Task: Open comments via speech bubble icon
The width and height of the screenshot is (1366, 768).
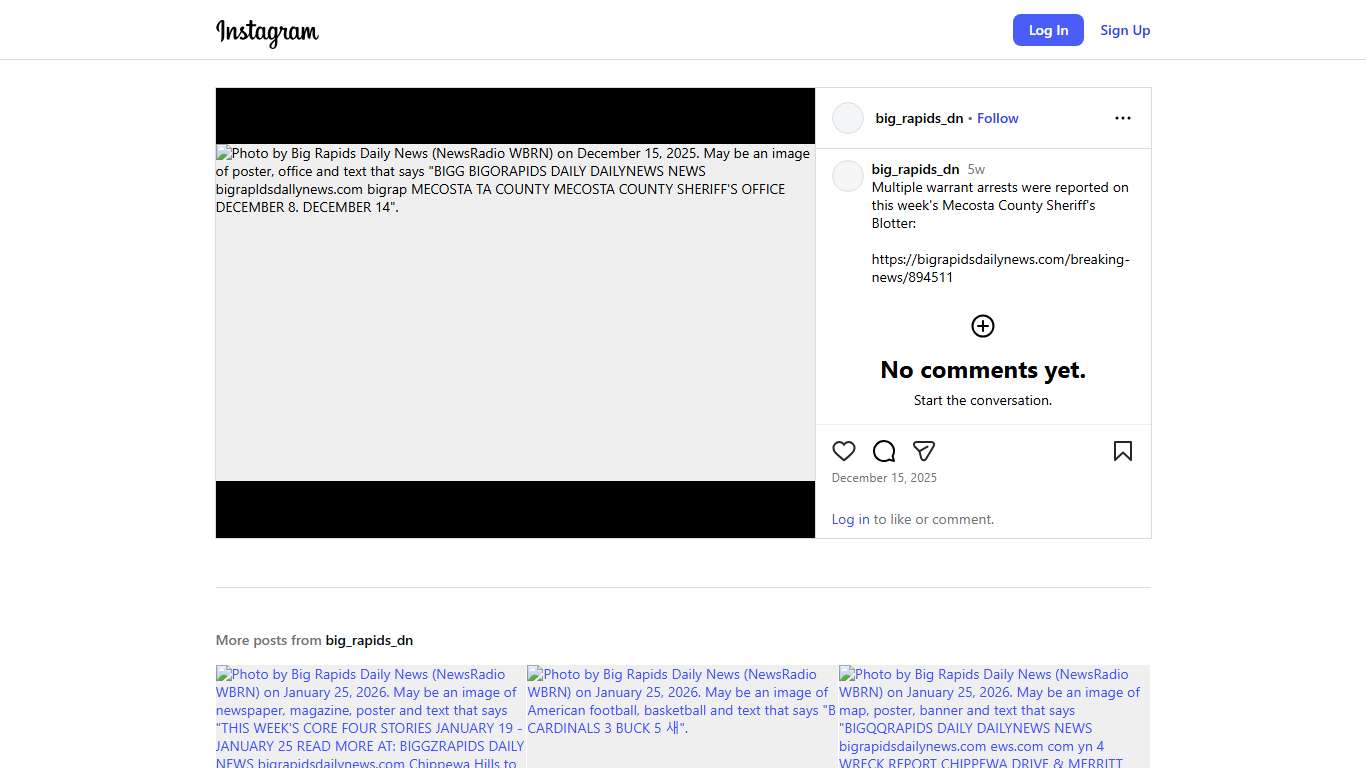Action: tap(884, 451)
